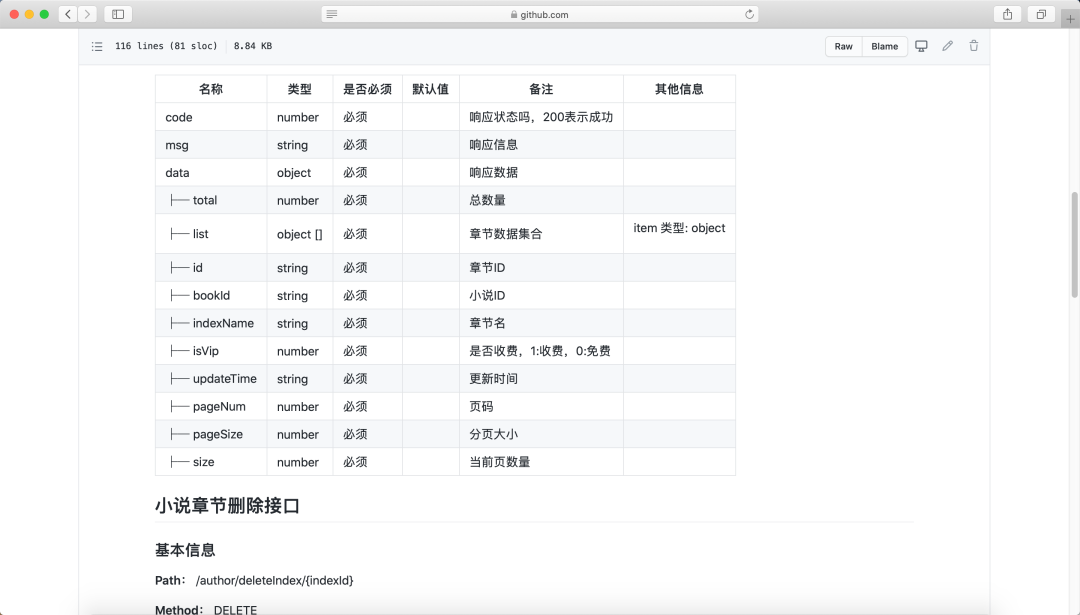
Task: Click the '更新时间' remark cell
Action: pos(541,379)
